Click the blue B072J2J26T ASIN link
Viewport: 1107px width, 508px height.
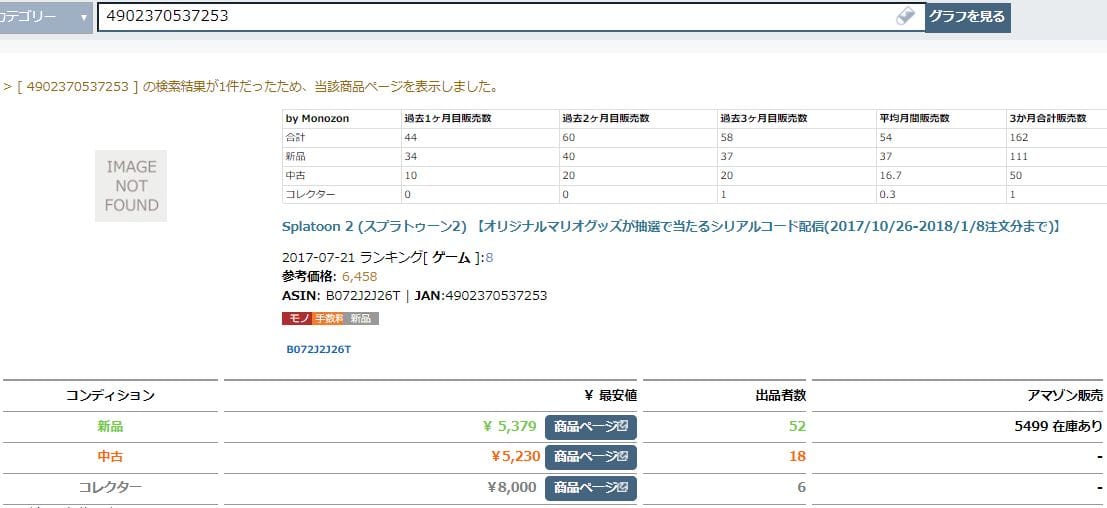pyautogui.click(x=319, y=350)
